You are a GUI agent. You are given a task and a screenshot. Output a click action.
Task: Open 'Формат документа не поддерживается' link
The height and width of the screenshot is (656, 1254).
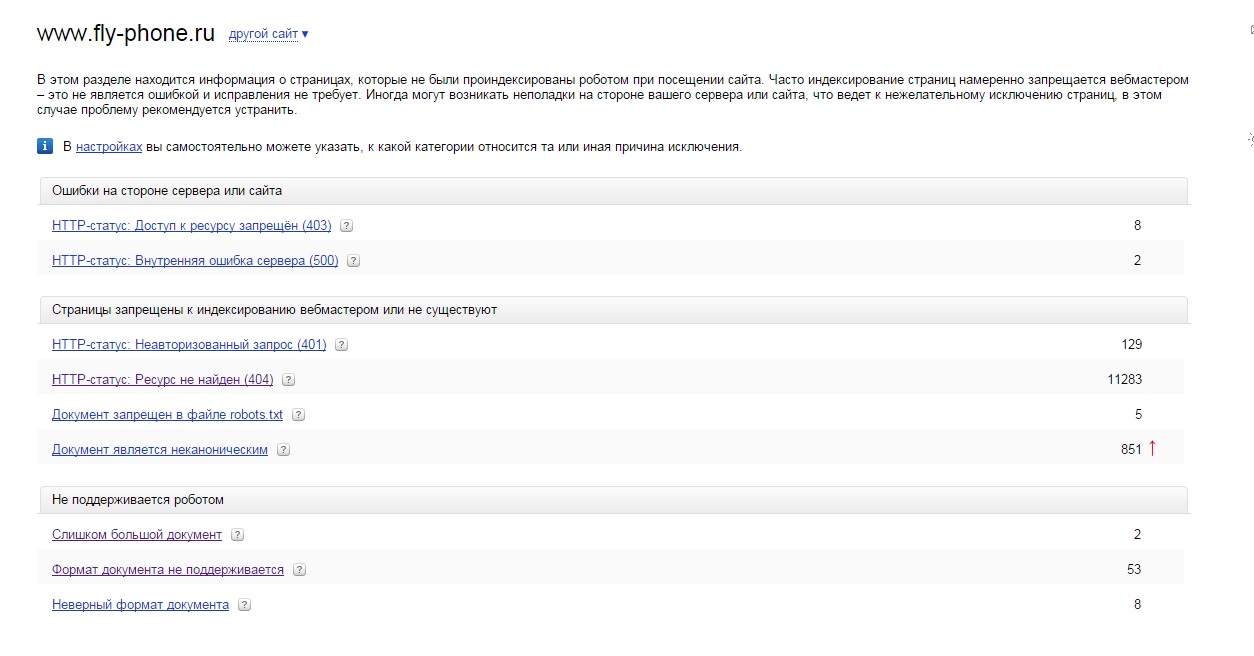point(168,570)
